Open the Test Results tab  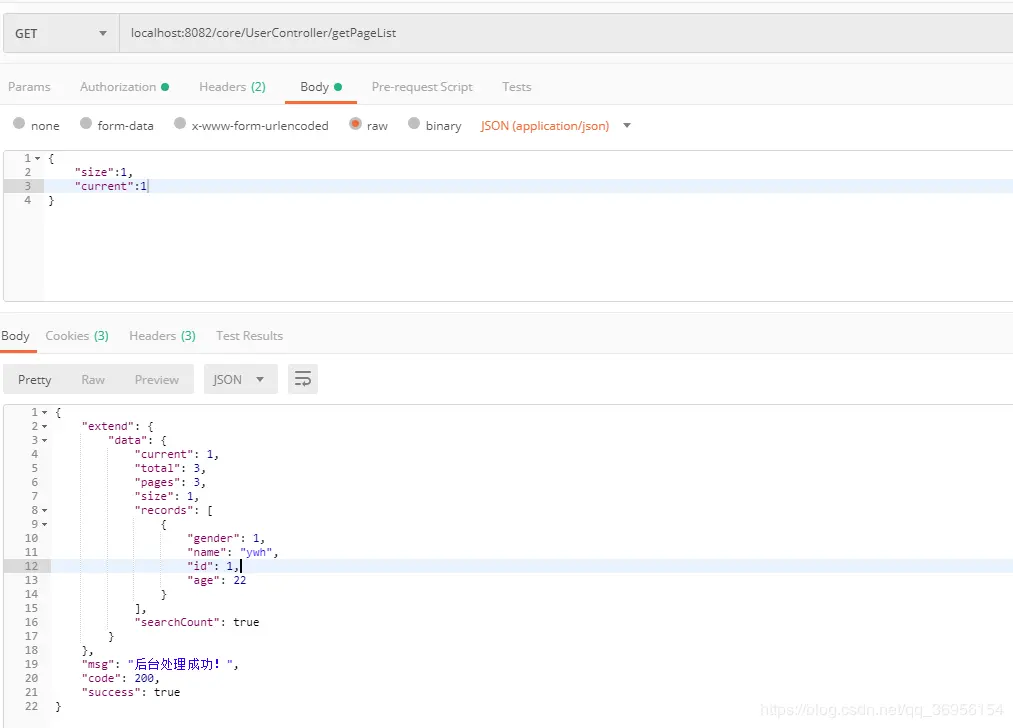click(249, 336)
